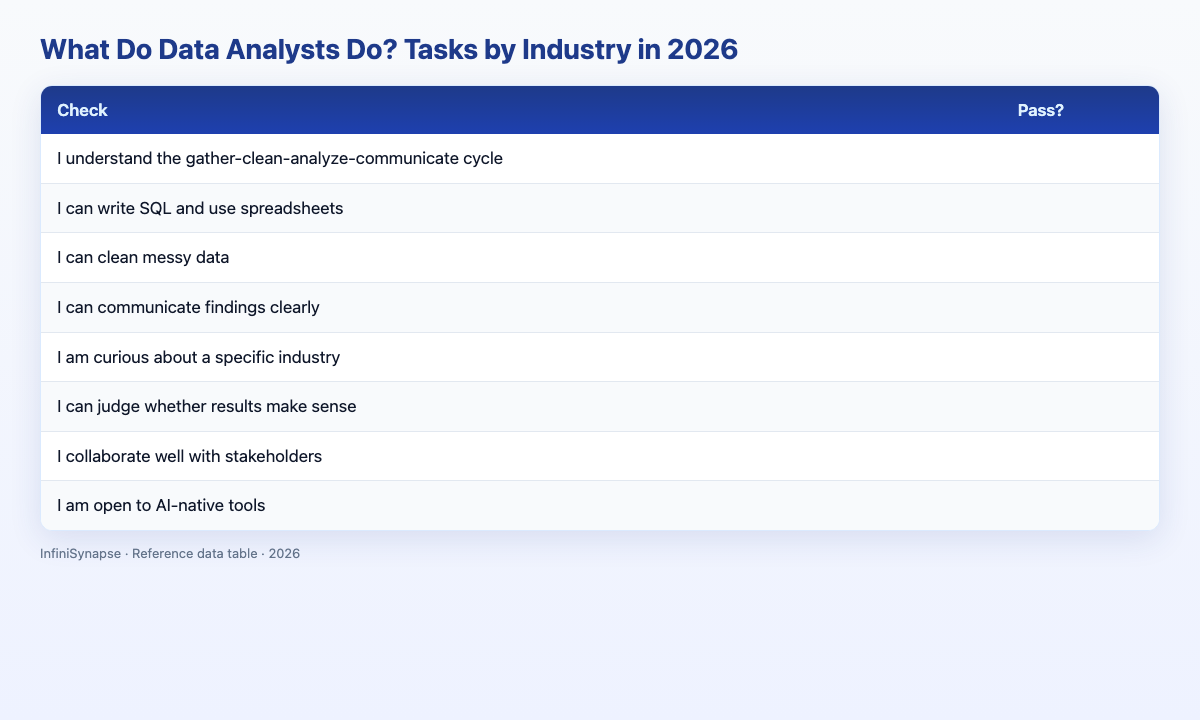Viewport: 1200px width, 720px height.
Task: Click the Pass? cell for AI-native tools row
Action: [1080, 506]
